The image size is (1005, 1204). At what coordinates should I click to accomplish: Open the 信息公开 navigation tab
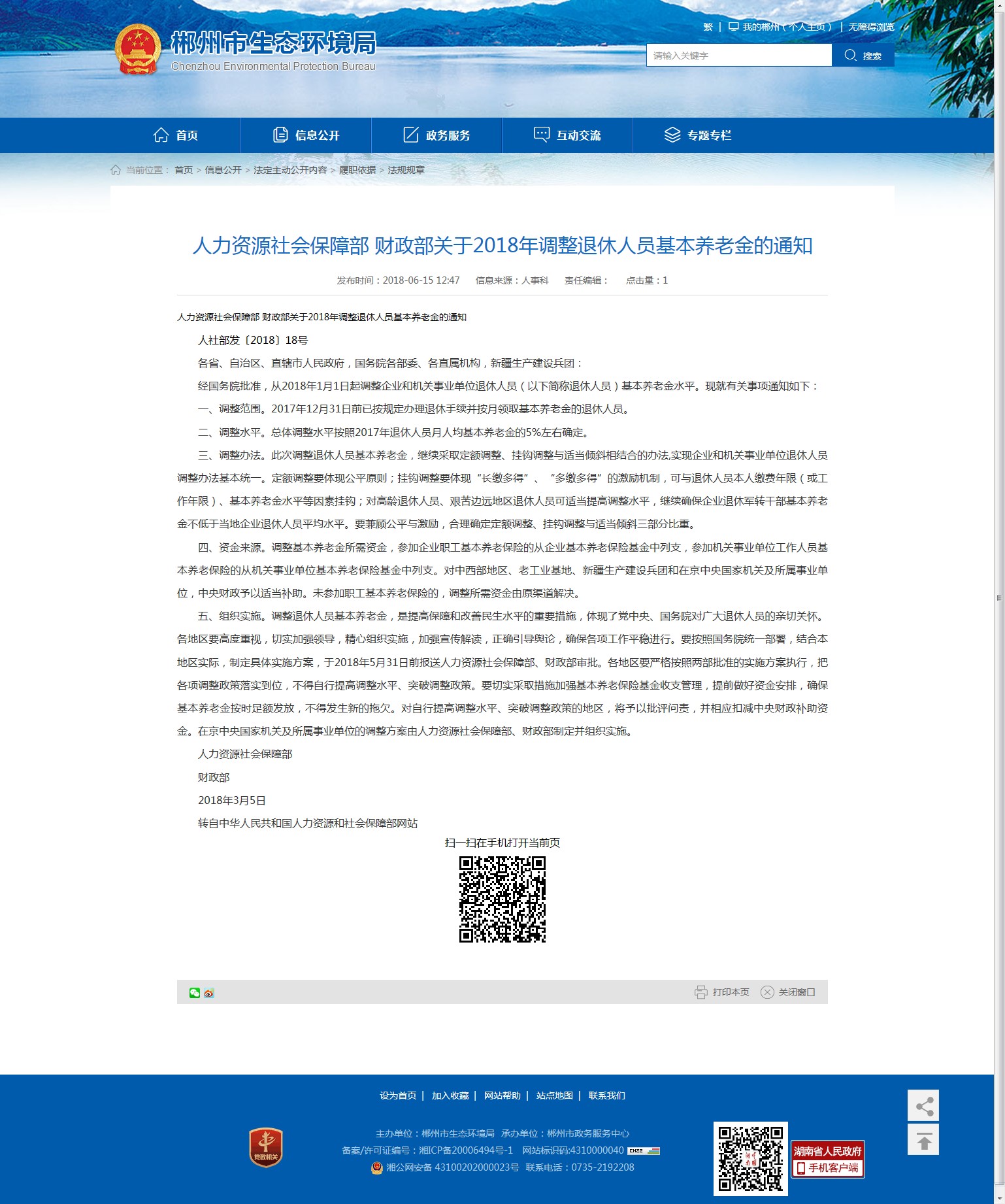(306, 135)
